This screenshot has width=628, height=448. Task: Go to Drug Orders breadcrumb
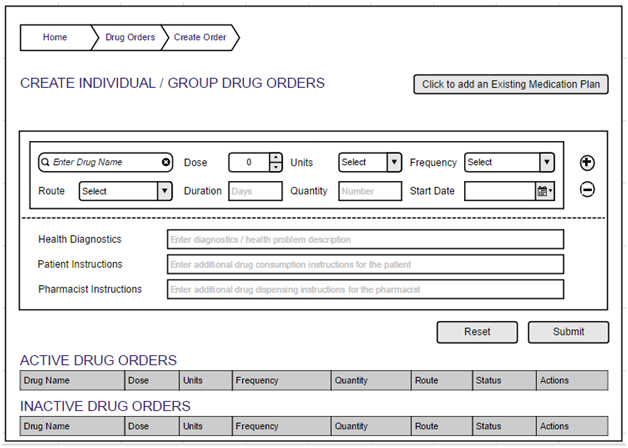pyautogui.click(x=130, y=37)
